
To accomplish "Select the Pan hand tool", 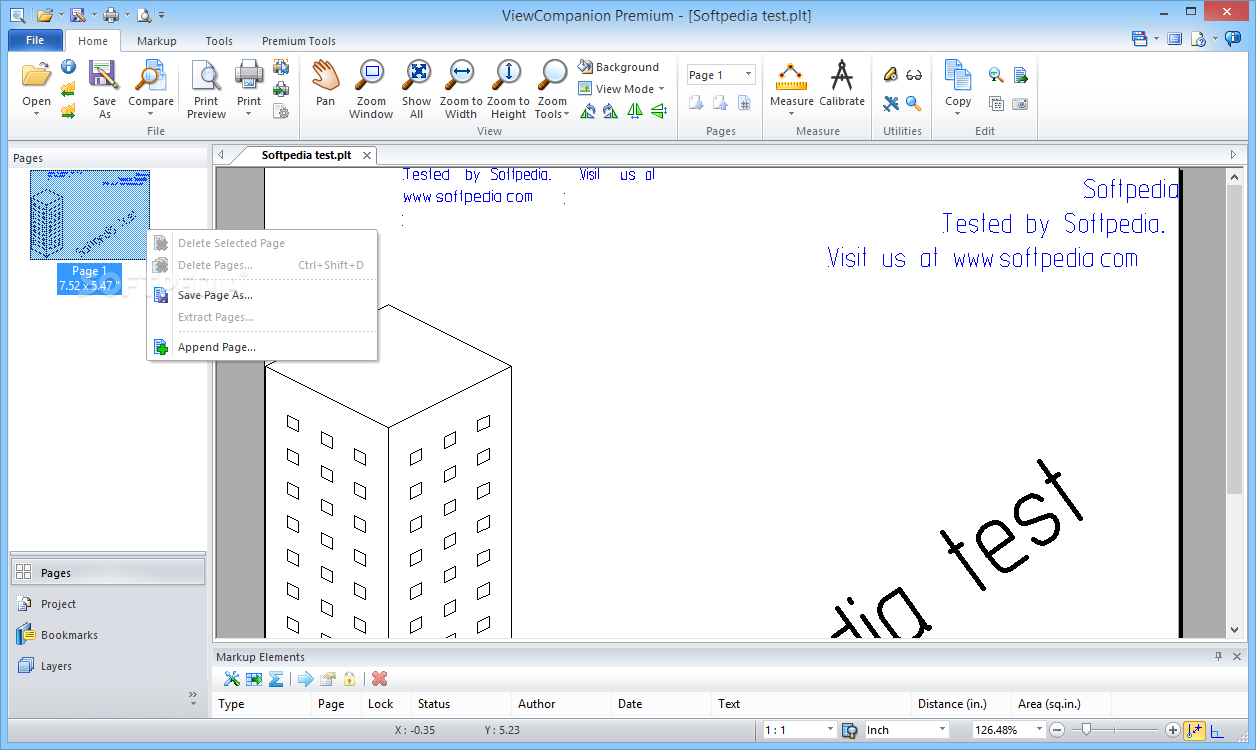I will tap(325, 84).
